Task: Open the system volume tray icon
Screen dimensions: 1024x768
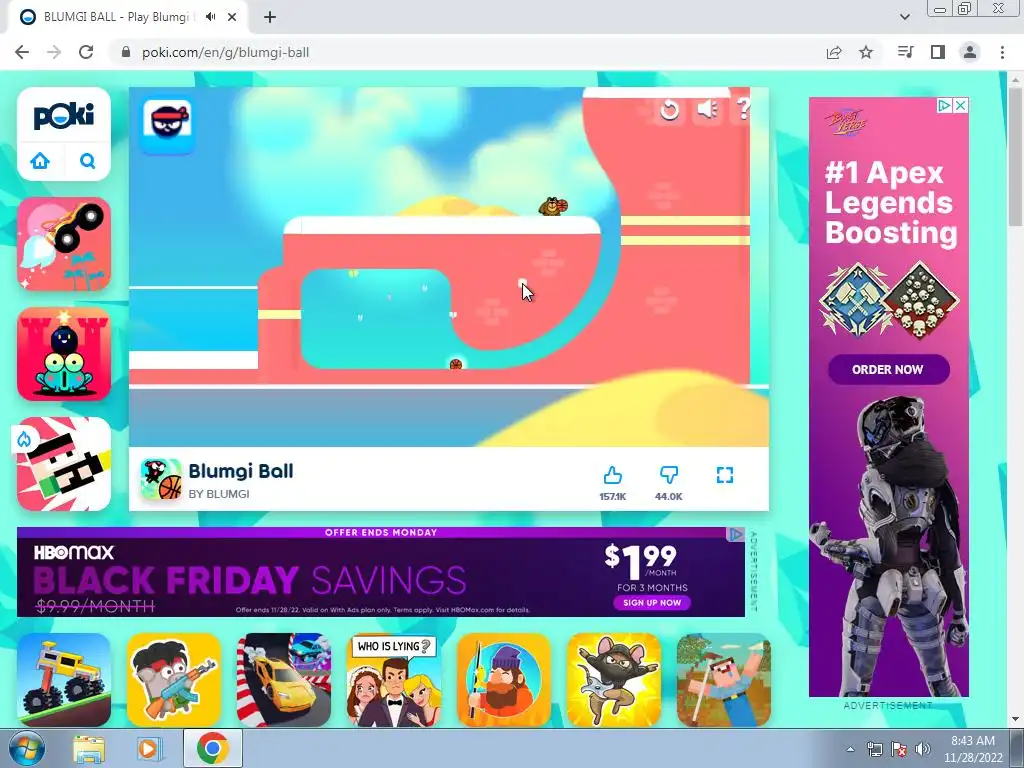Action: coord(922,750)
